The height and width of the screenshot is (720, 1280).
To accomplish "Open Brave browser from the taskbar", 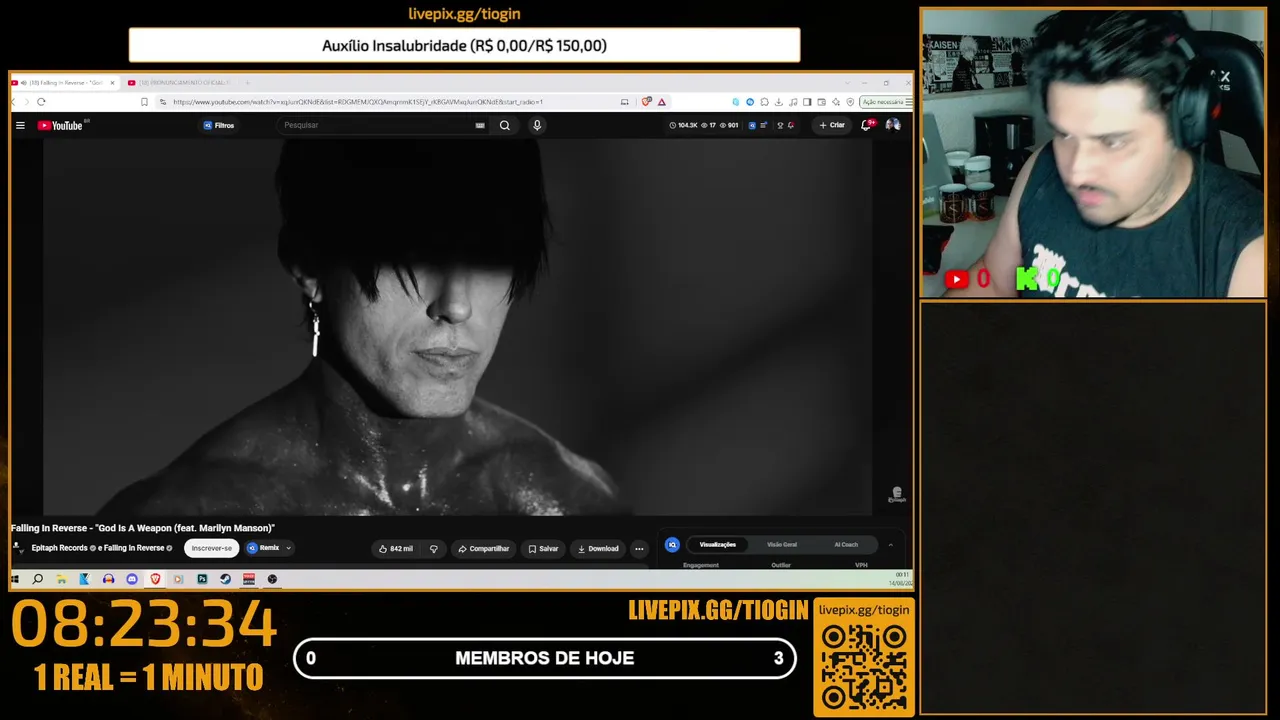I will pos(155,579).
